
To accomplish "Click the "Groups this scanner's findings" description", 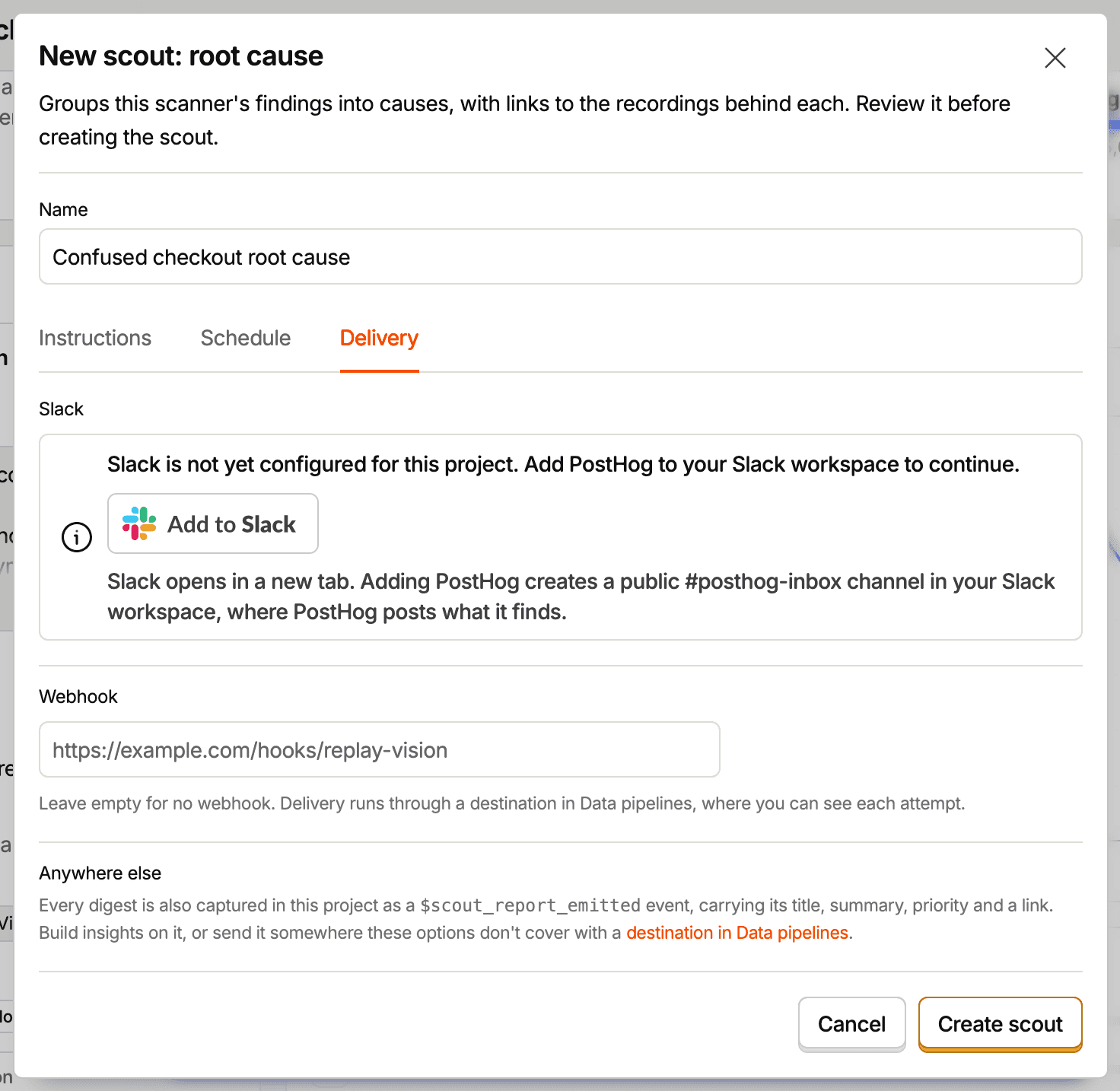I will [525, 120].
